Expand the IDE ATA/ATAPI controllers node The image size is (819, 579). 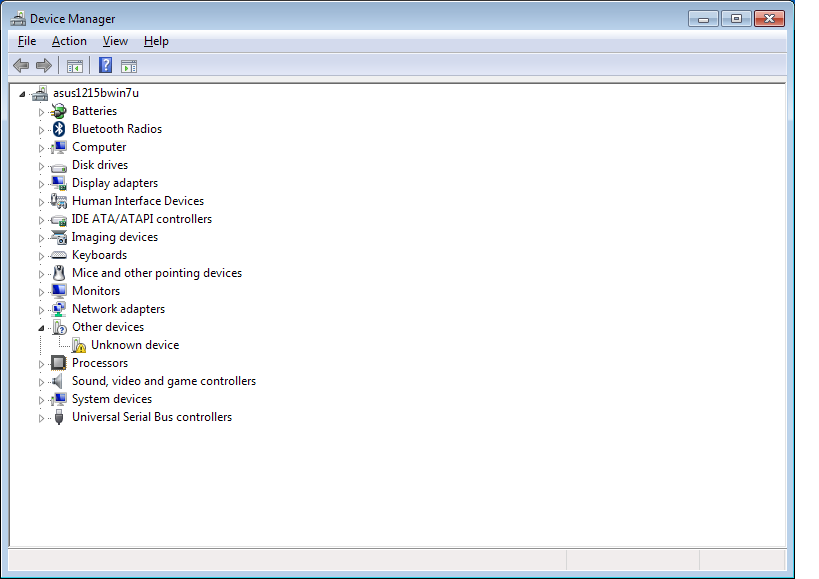(41, 220)
